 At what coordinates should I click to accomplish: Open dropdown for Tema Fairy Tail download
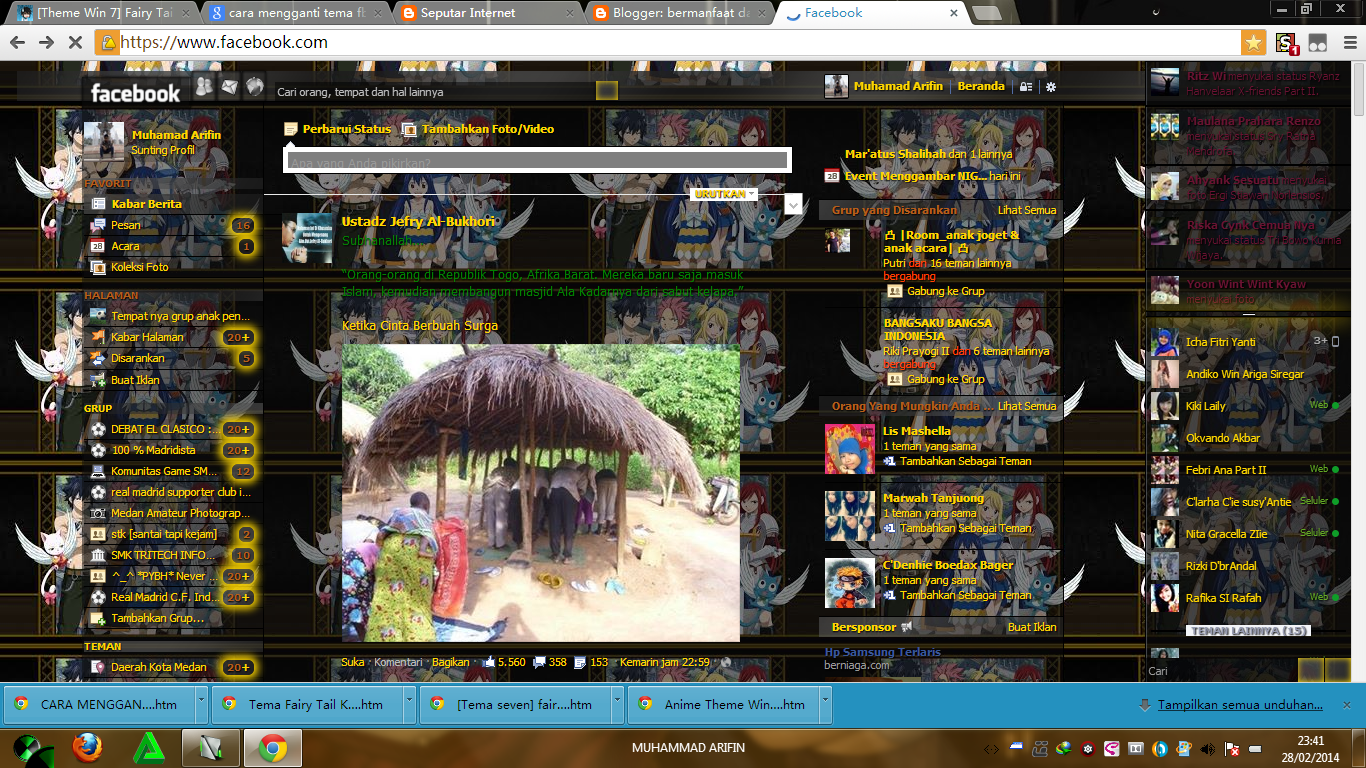[409, 704]
